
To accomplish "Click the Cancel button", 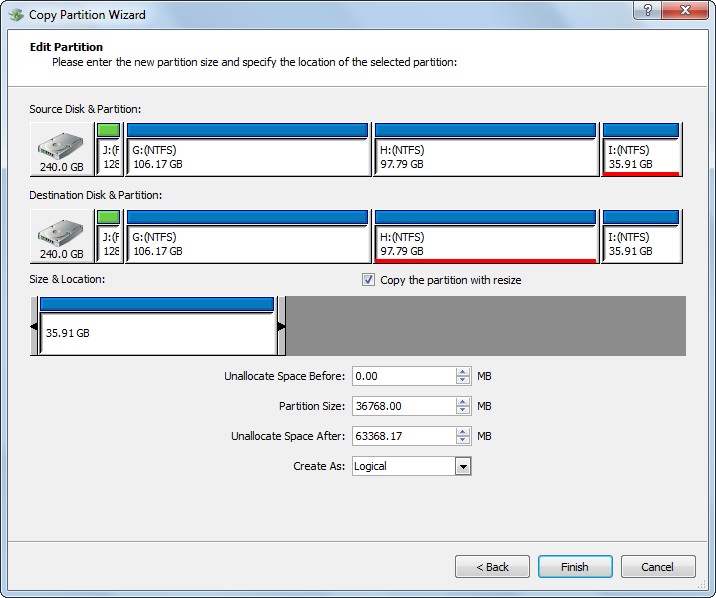I will click(x=658, y=567).
